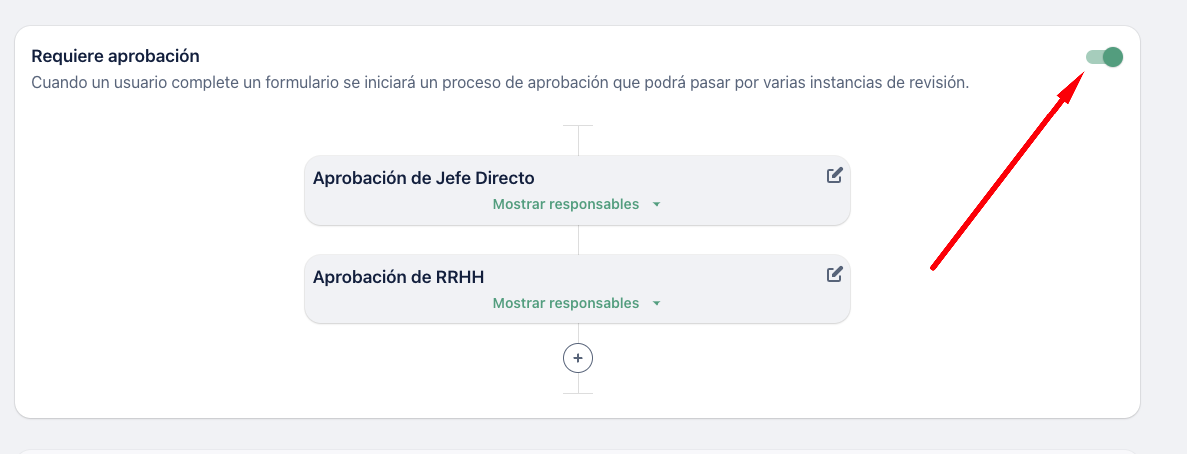
Task: Click the connector line below the plus button
Action: (578, 383)
